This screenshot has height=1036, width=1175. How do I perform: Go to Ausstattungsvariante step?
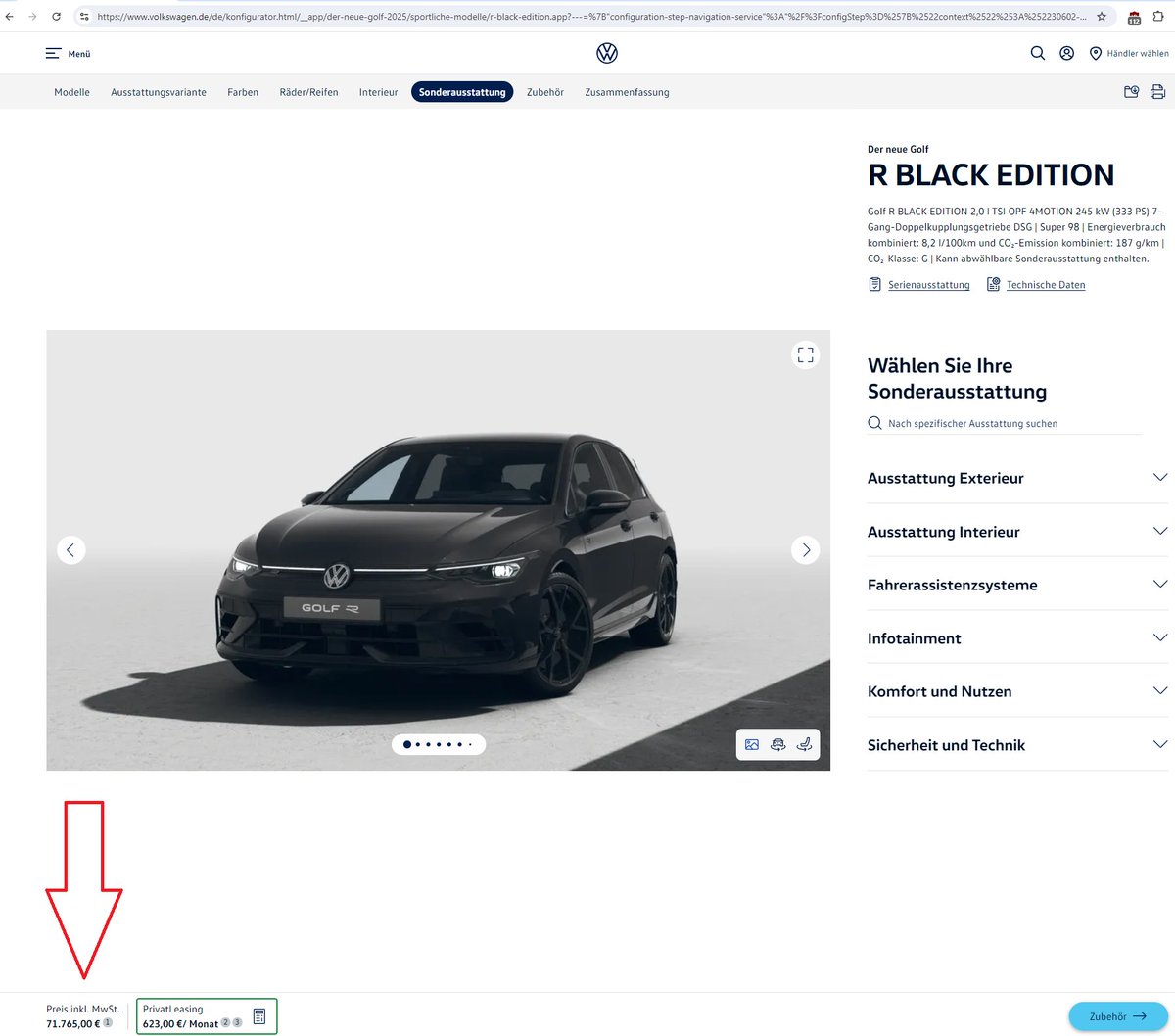(x=159, y=92)
